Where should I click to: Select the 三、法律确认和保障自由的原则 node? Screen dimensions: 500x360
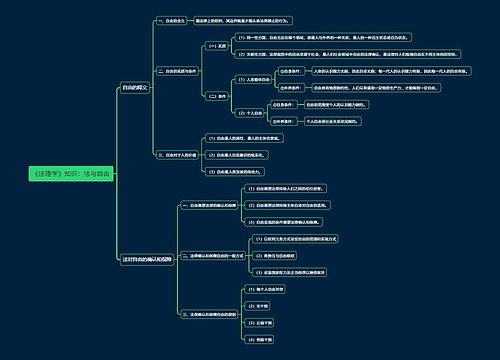[209, 314]
